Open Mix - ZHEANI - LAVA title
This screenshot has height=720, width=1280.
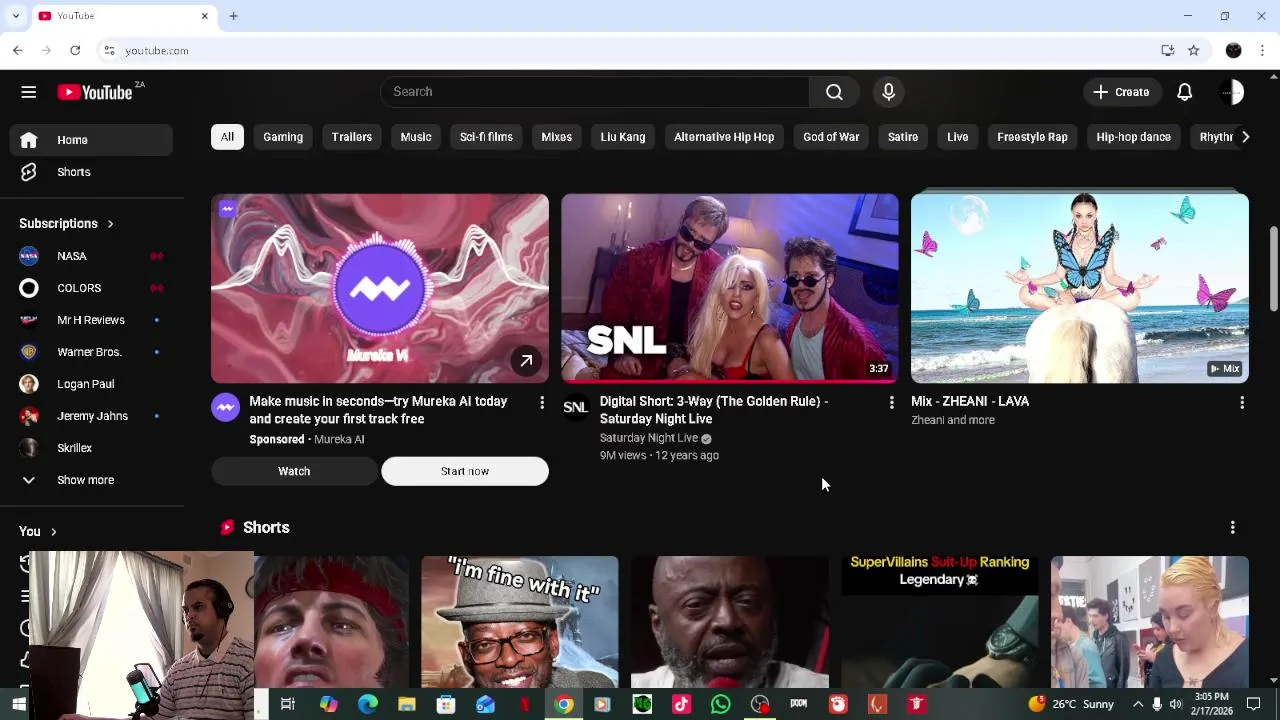click(970, 401)
